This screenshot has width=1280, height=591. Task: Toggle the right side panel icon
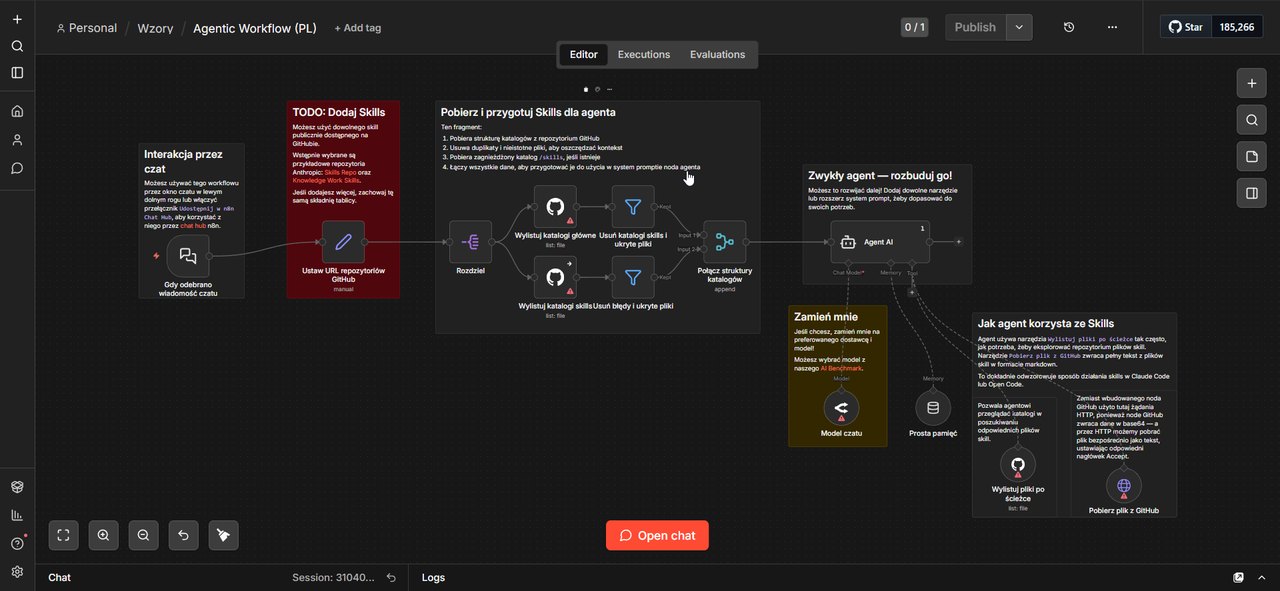pos(1251,193)
